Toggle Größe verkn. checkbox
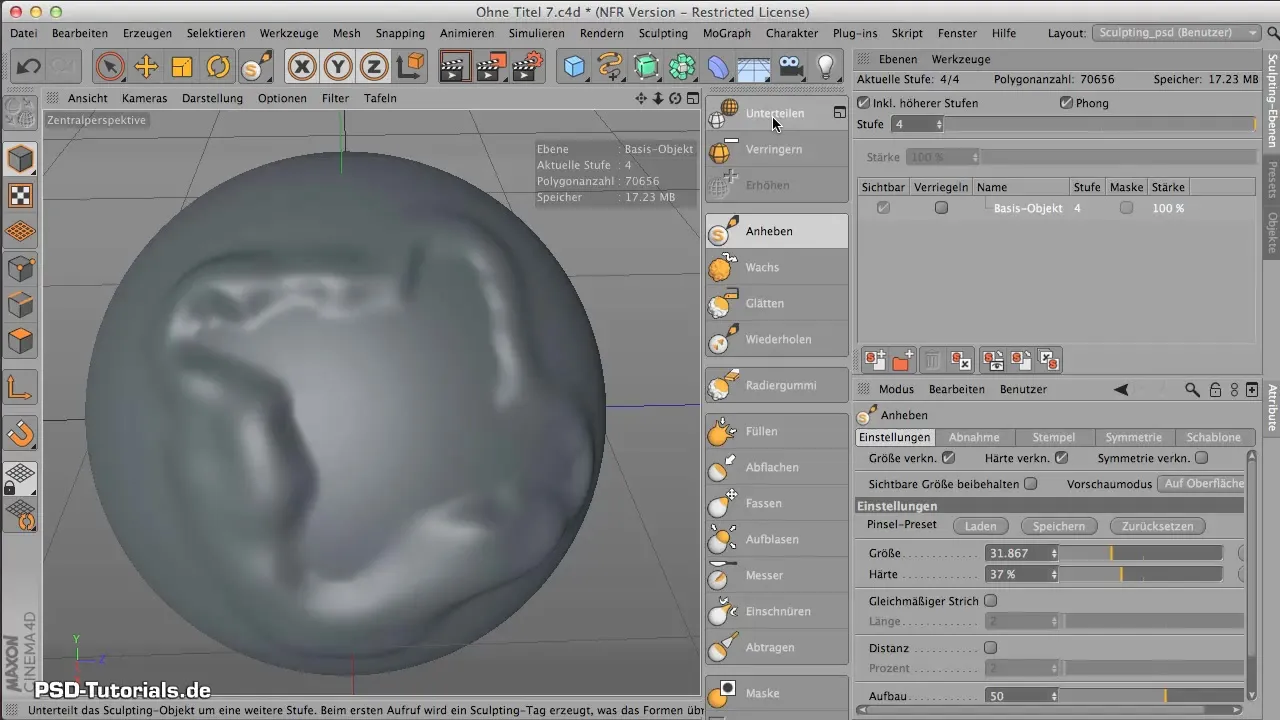The height and width of the screenshot is (720, 1280). point(949,458)
